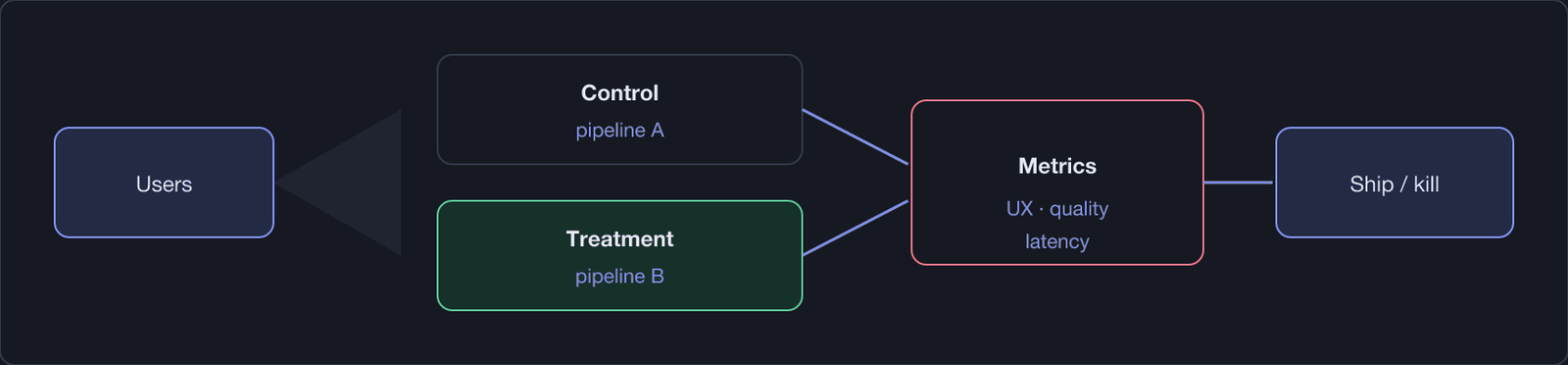Screen dimensions: 1568x365
Task: Click the 'Users' label text
Action: [x=164, y=184]
